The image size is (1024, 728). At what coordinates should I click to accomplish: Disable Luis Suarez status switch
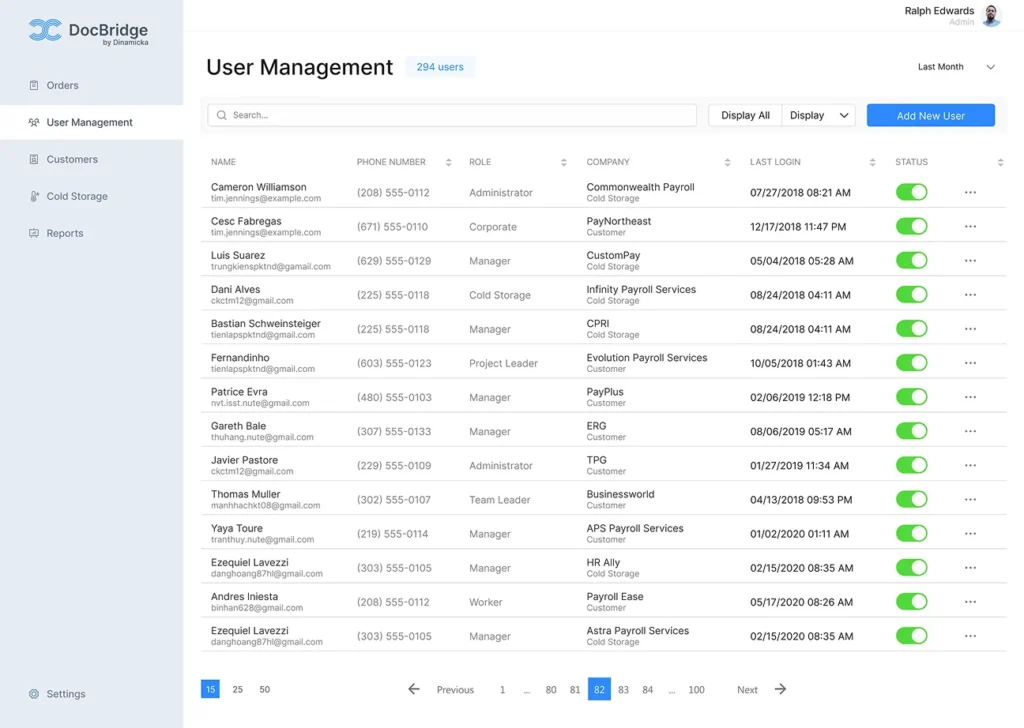(x=912, y=260)
